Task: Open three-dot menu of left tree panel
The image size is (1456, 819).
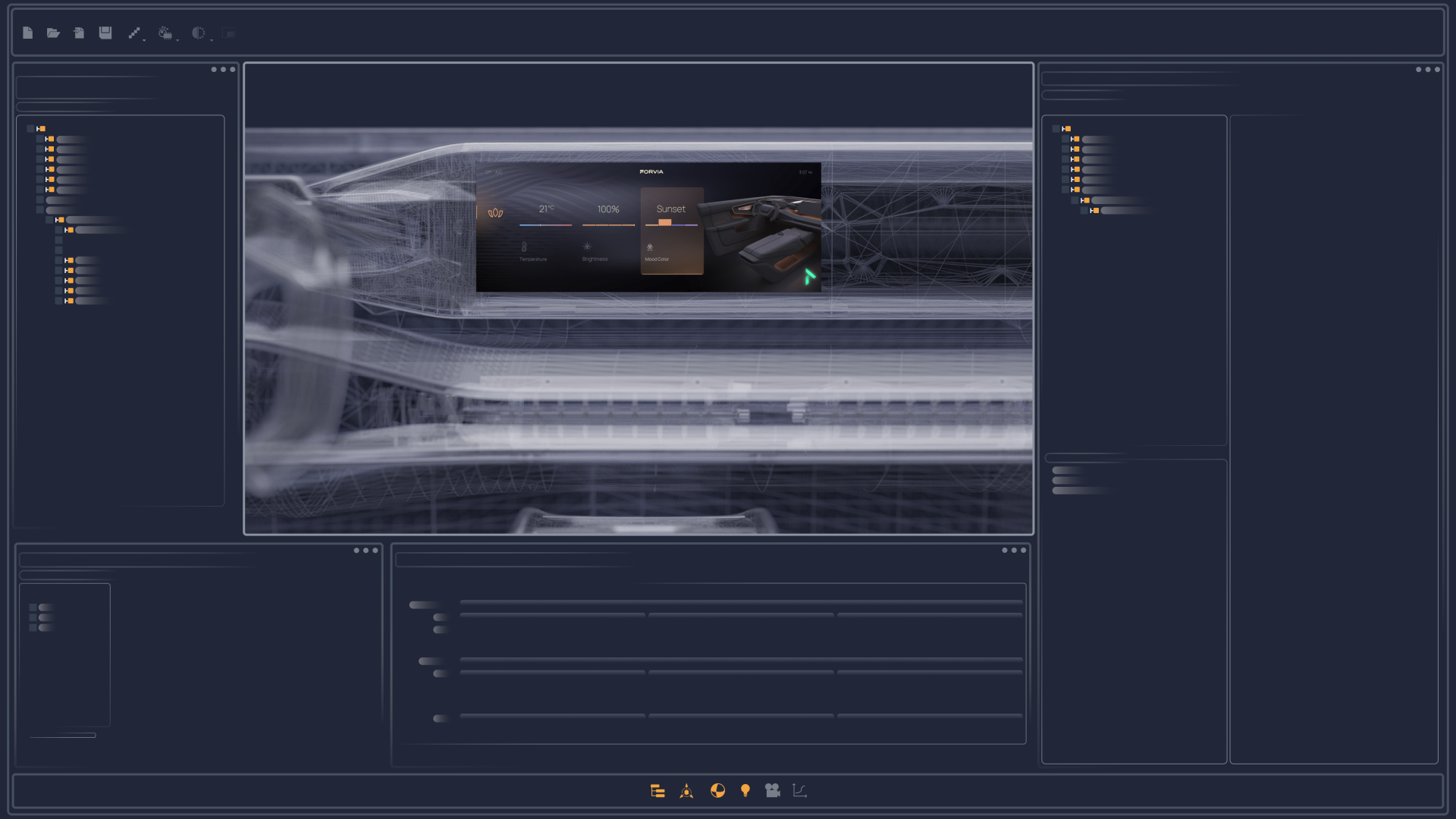Action: [223, 70]
